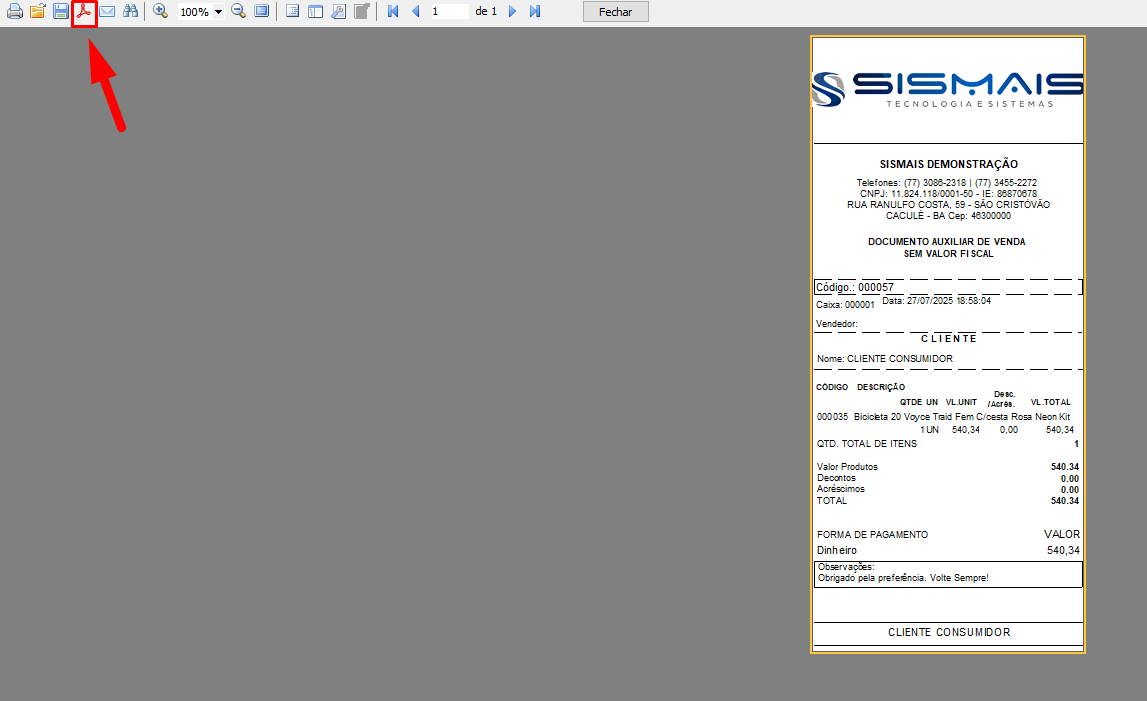
Task: Open page settings wrench icon
Action: (338, 12)
